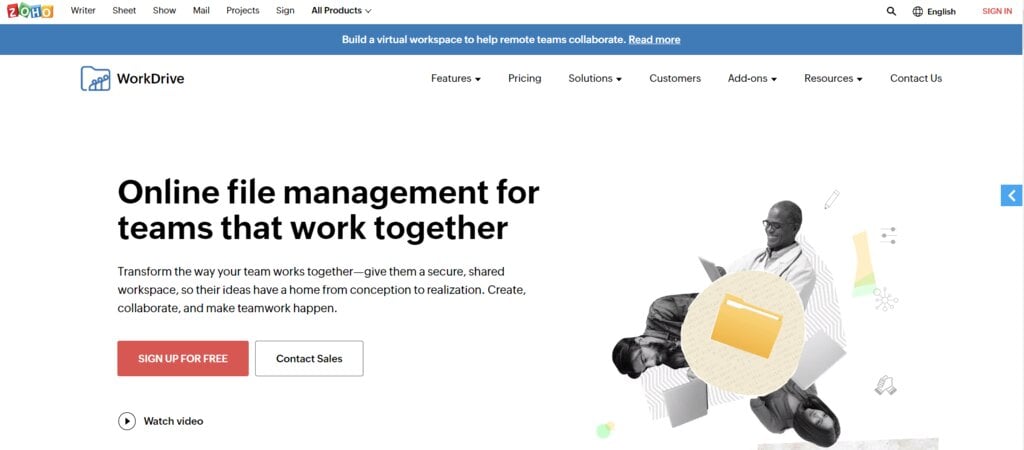Click the Watch video text link

point(173,421)
